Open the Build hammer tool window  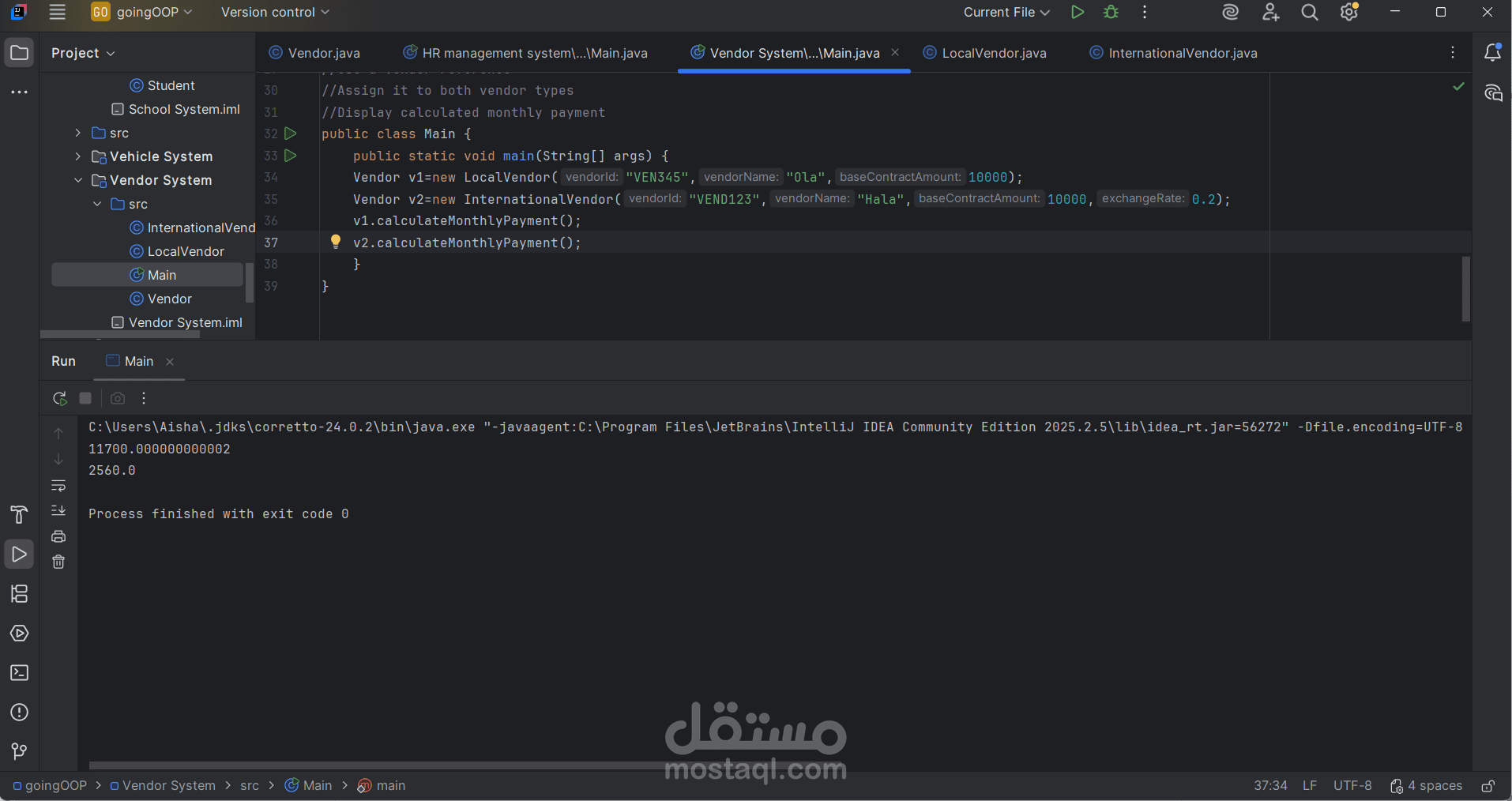click(20, 515)
